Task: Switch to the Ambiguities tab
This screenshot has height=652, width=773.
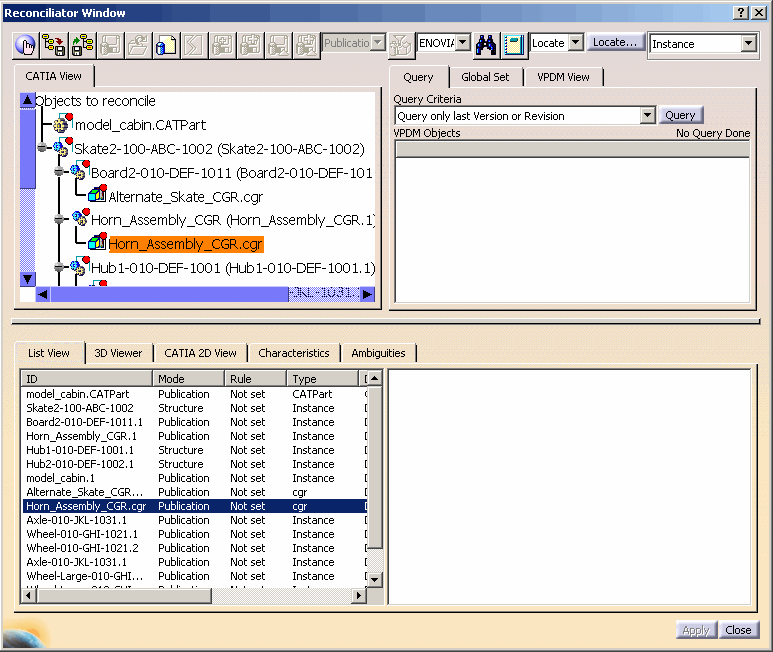Action: coord(379,353)
